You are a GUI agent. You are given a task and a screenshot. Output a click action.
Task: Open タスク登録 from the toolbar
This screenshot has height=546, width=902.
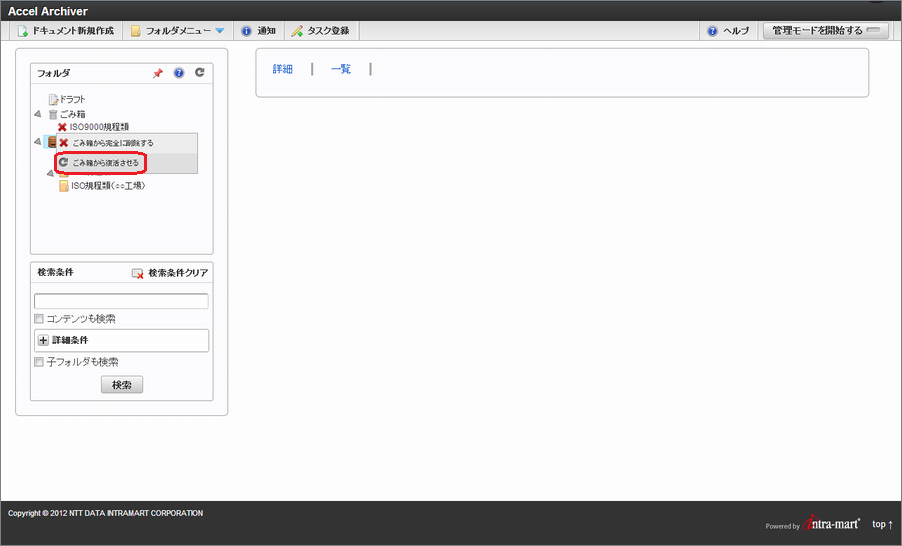click(x=321, y=31)
